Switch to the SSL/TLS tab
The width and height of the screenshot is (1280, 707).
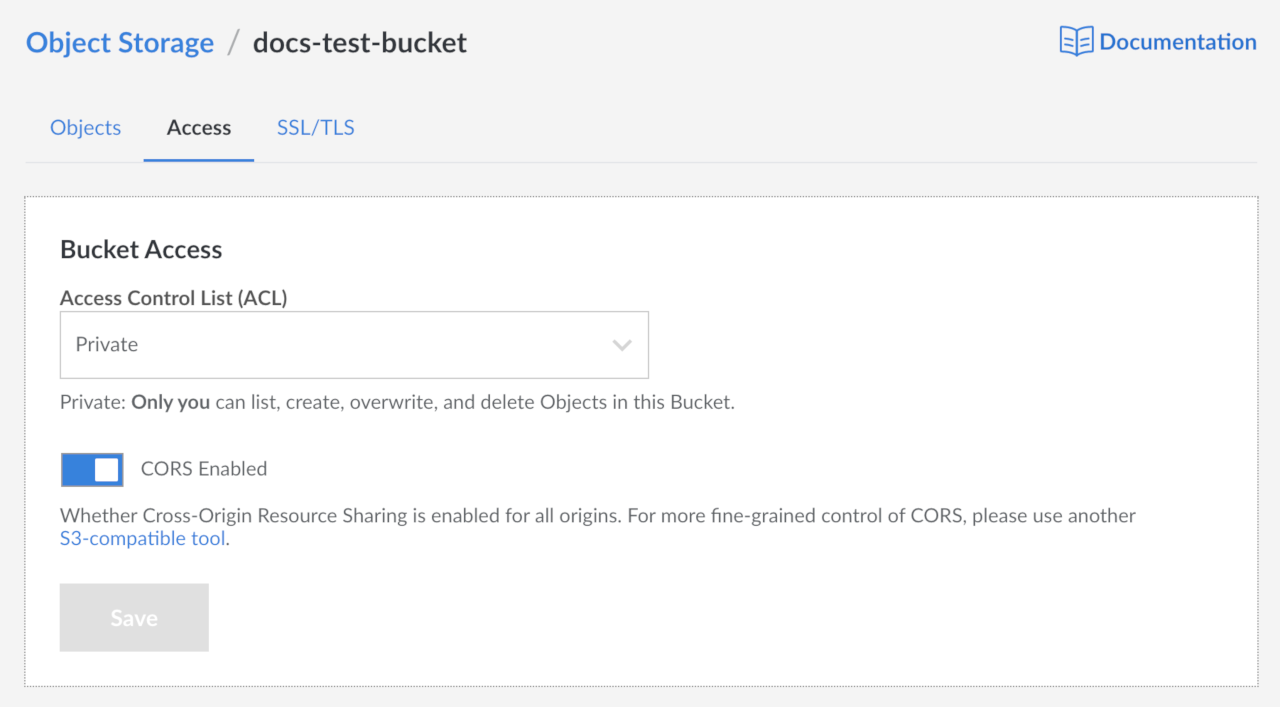tap(315, 127)
